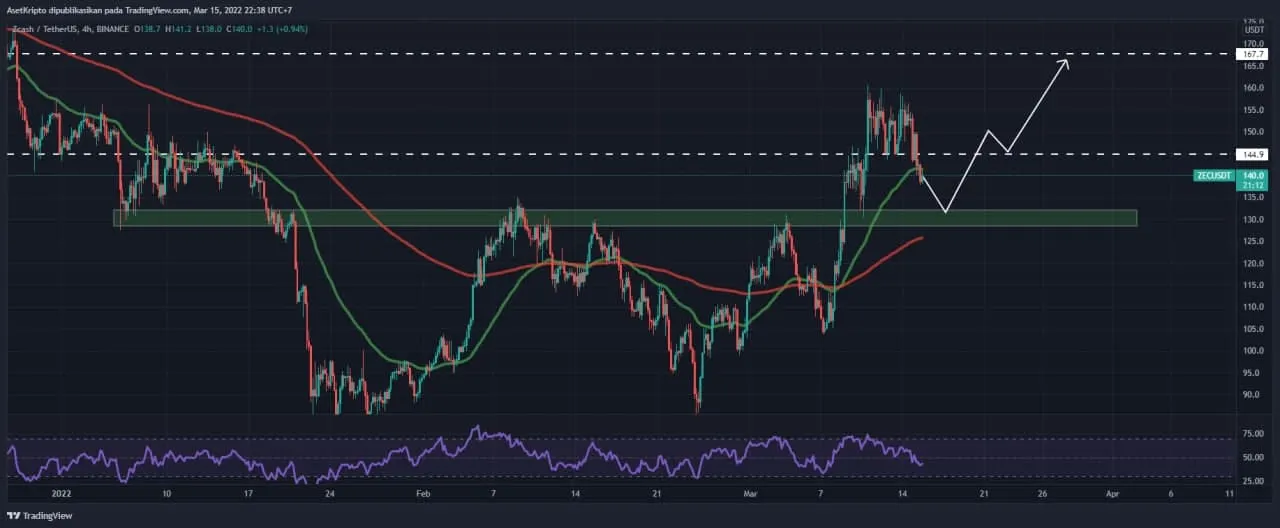
Task: Click the Apr label on time axis
Action: coord(1111,494)
